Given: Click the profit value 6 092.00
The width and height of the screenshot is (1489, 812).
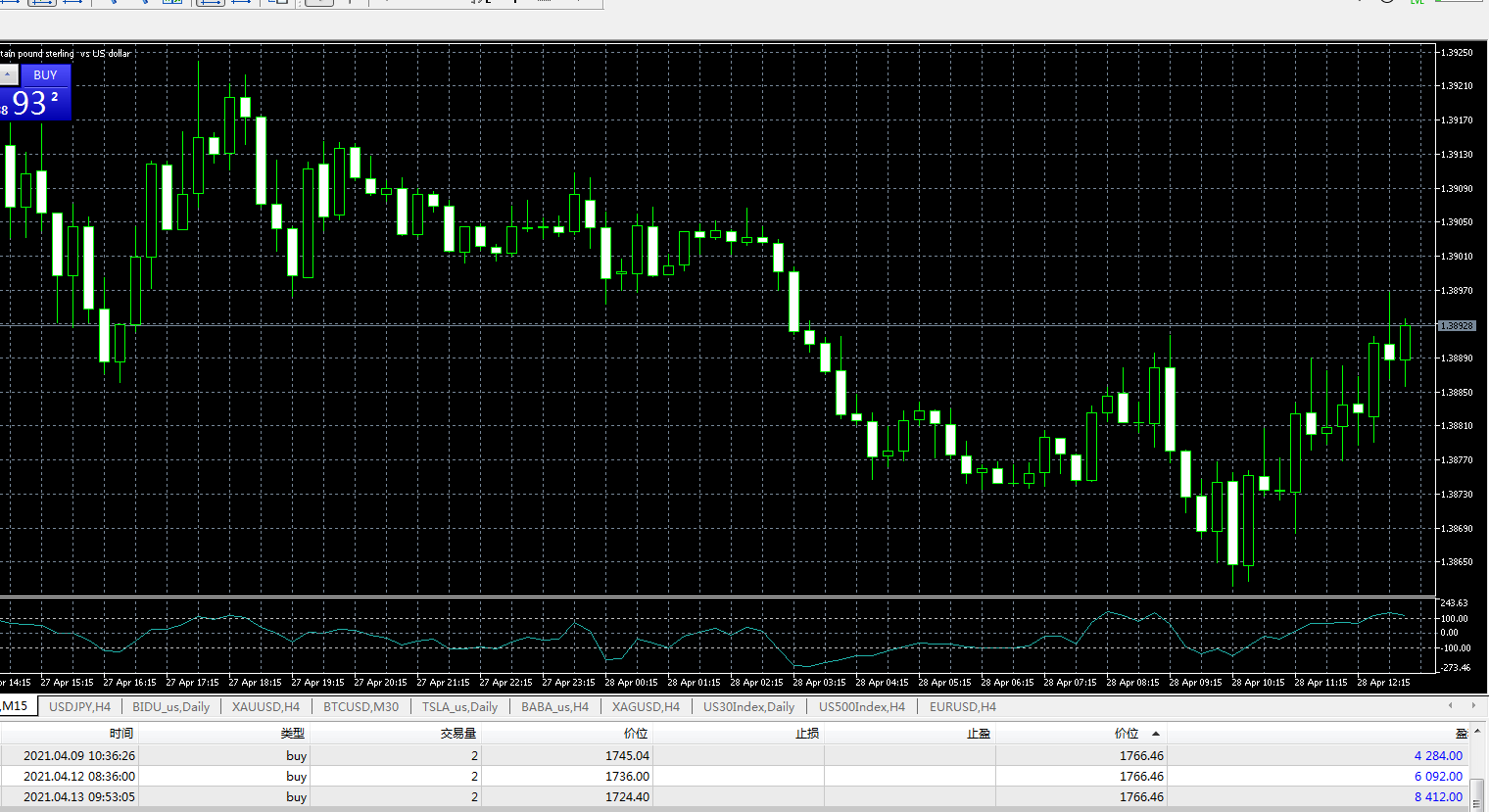Looking at the screenshot, I should [x=1438, y=777].
